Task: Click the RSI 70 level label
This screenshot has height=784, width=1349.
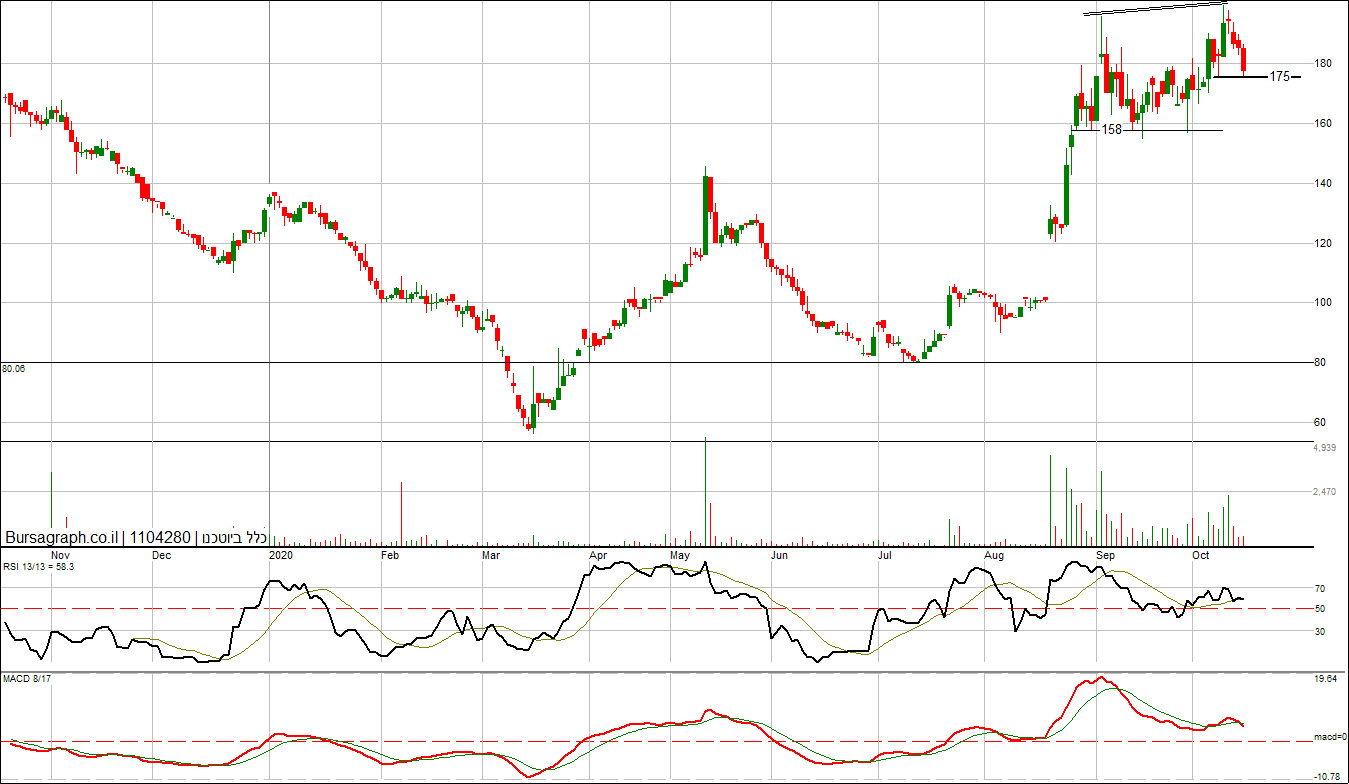Action: 1319,590
